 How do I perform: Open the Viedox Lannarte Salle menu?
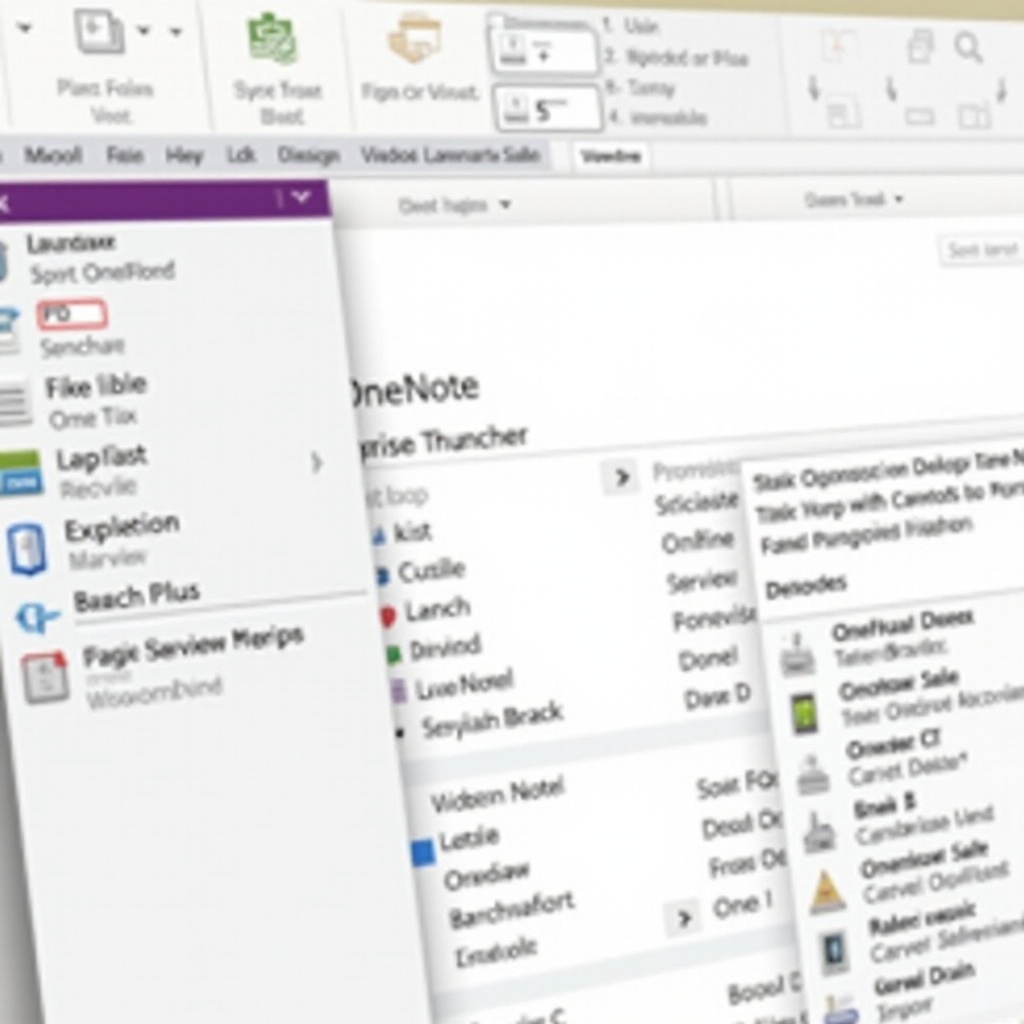(x=450, y=155)
